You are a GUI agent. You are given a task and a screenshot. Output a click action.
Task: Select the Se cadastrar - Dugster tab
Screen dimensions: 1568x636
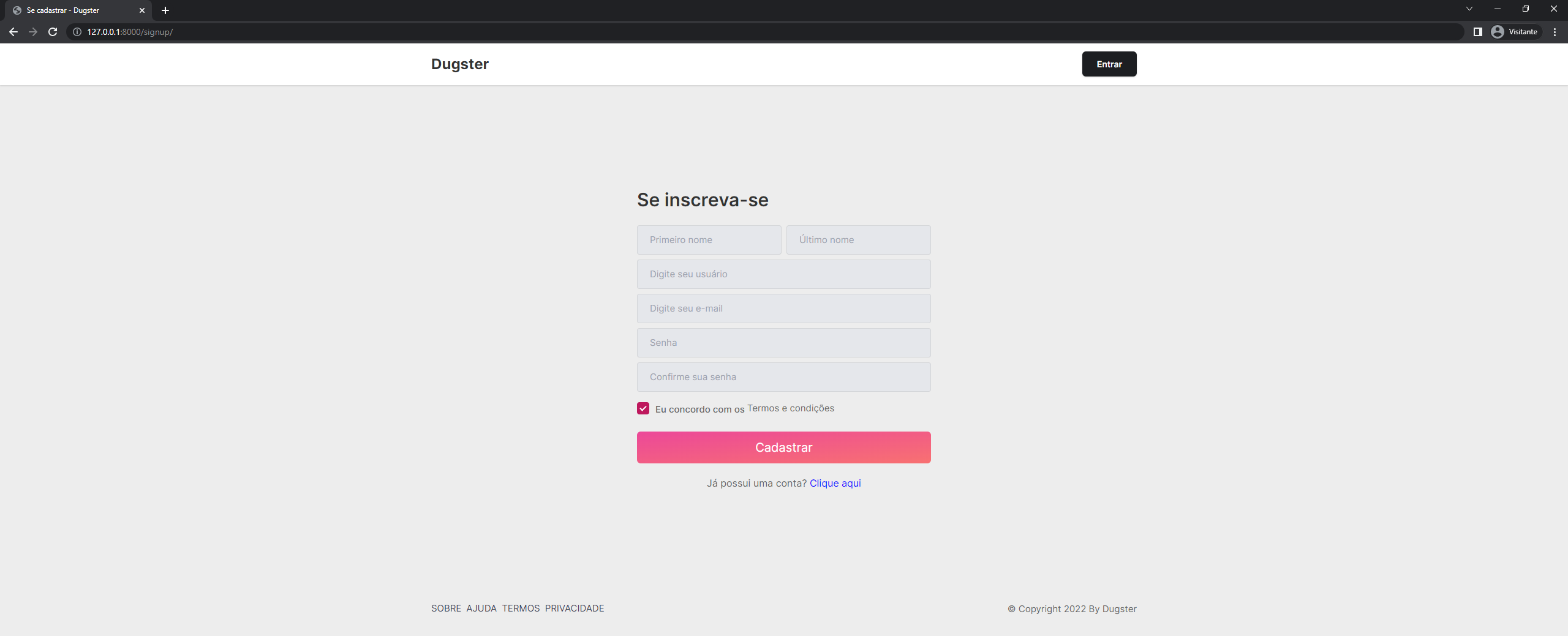pos(73,10)
